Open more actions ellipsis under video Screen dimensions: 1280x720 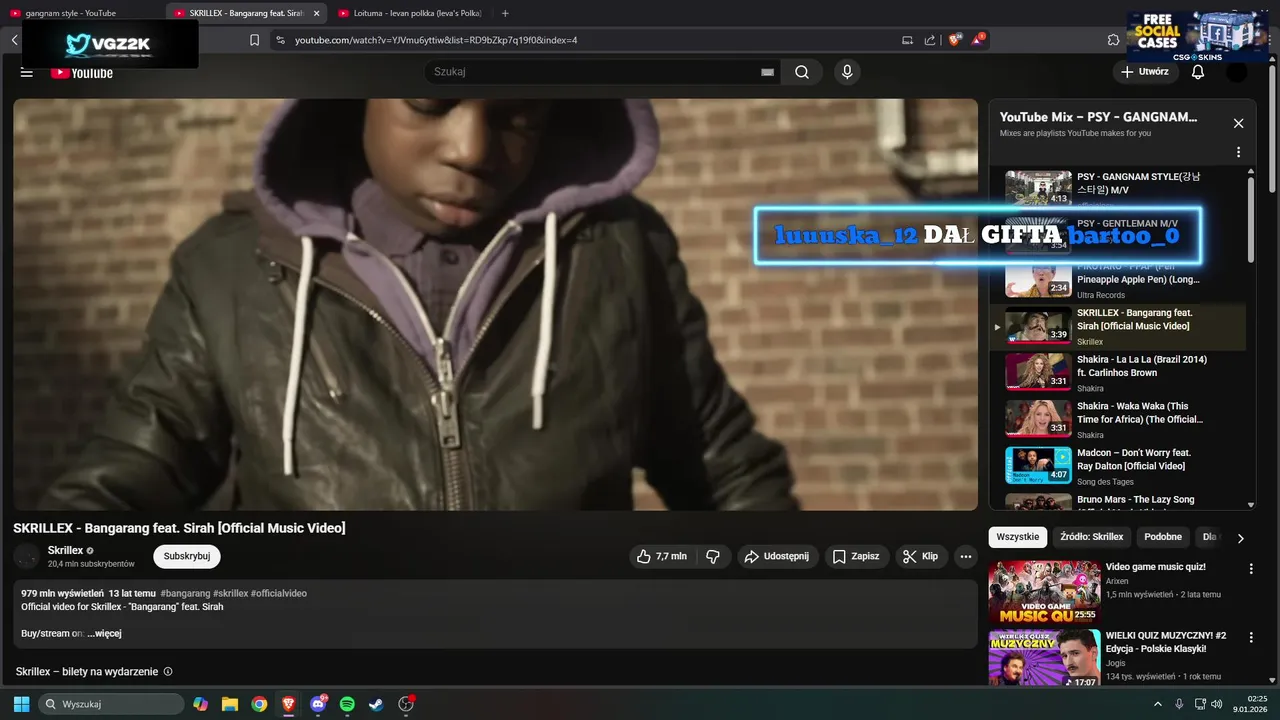click(966, 556)
